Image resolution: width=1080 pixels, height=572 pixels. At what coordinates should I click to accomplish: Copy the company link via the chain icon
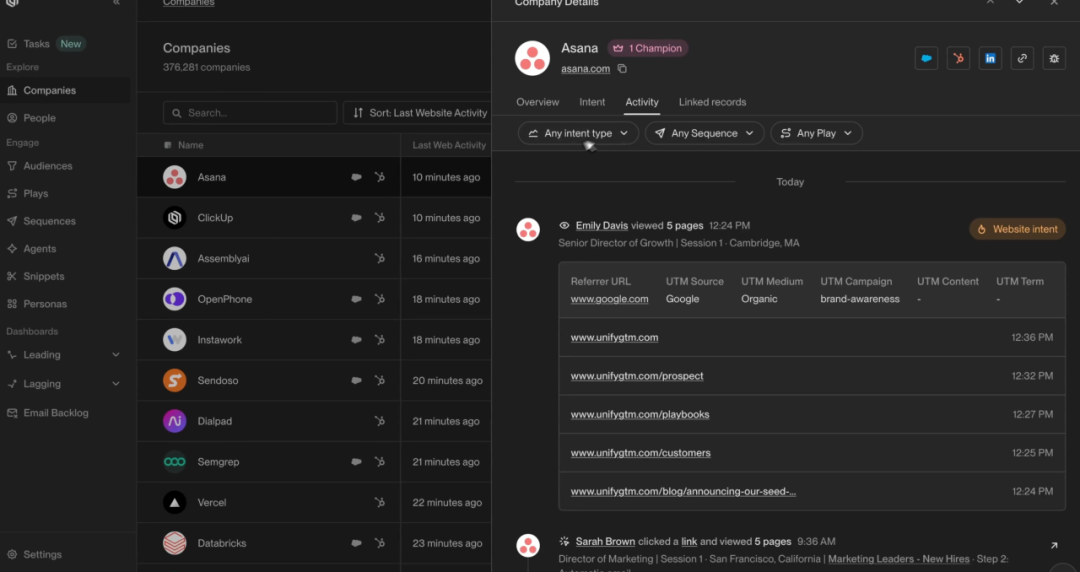[1022, 59]
